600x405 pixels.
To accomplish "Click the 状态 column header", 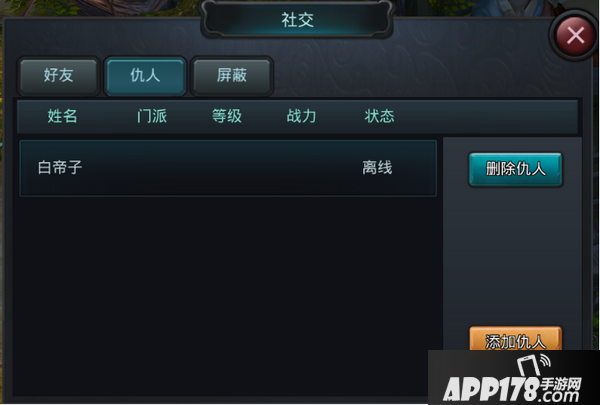I will pos(379,116).
